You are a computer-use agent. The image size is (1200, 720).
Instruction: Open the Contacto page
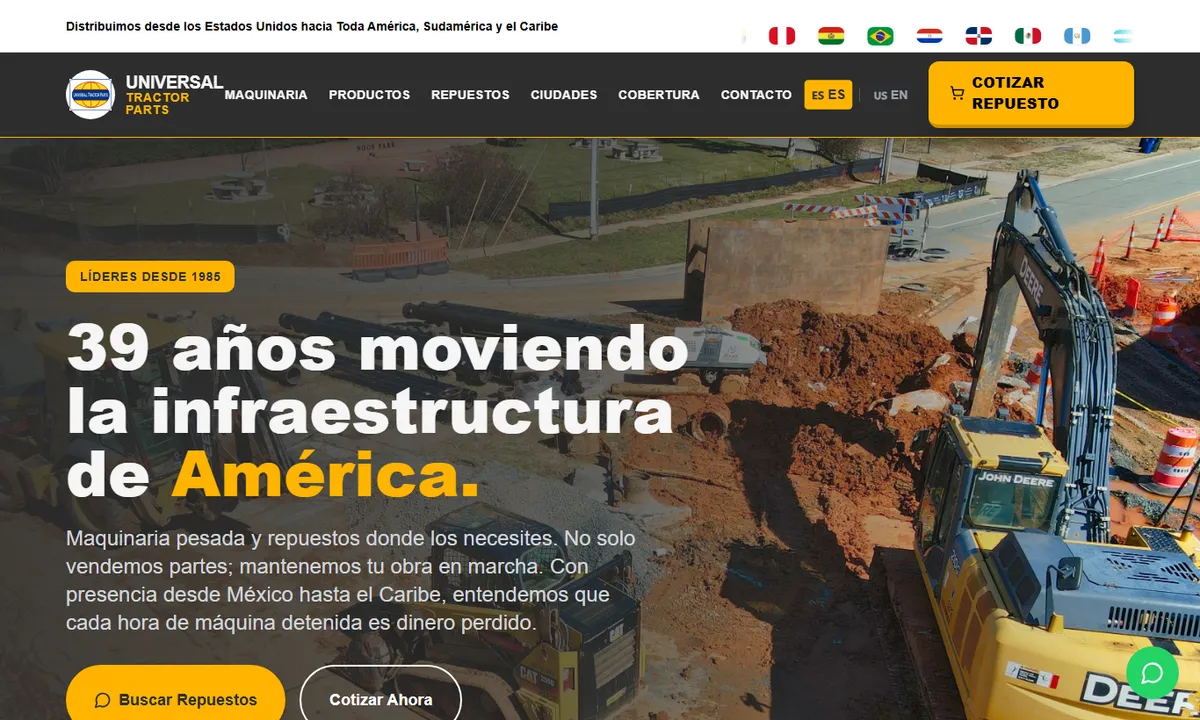tap(756, 95)
